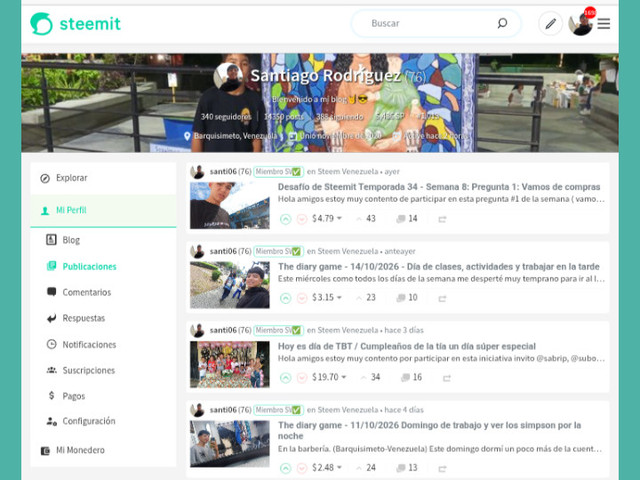Resteem the Cumpleaños de la tía post
Image resolution: width=640 pixels, height=480 pixels.
pyautogui.click(x=447, y=378)
